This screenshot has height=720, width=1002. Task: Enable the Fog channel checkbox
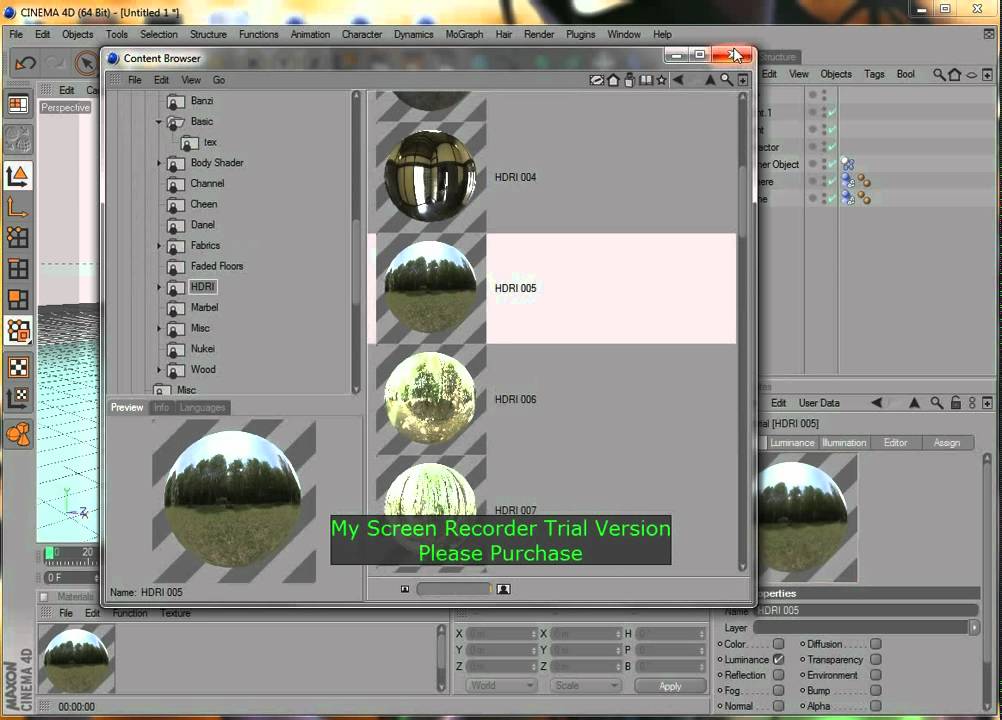click(x=778, y=690)
